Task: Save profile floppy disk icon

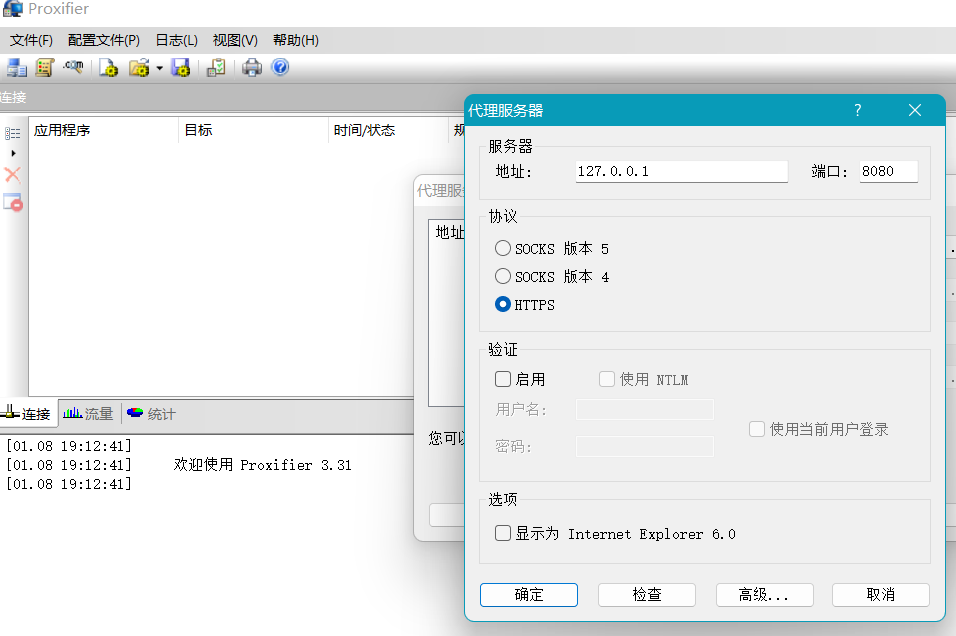Action: tap(181, 68)
